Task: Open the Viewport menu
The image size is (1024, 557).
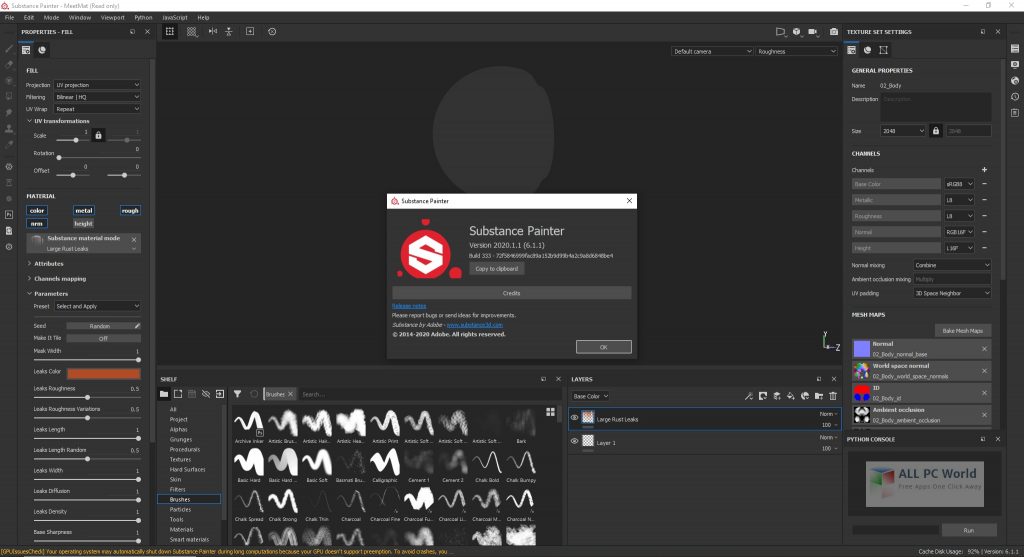Action: tap(112, 18)
